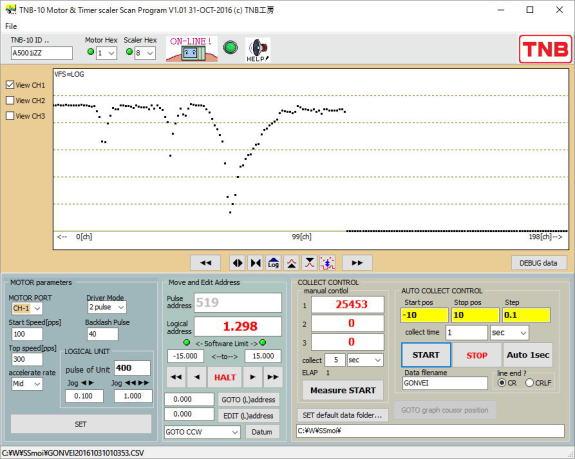
Task: Toggle the View CH1 checkbox
Action: [10, 85]
